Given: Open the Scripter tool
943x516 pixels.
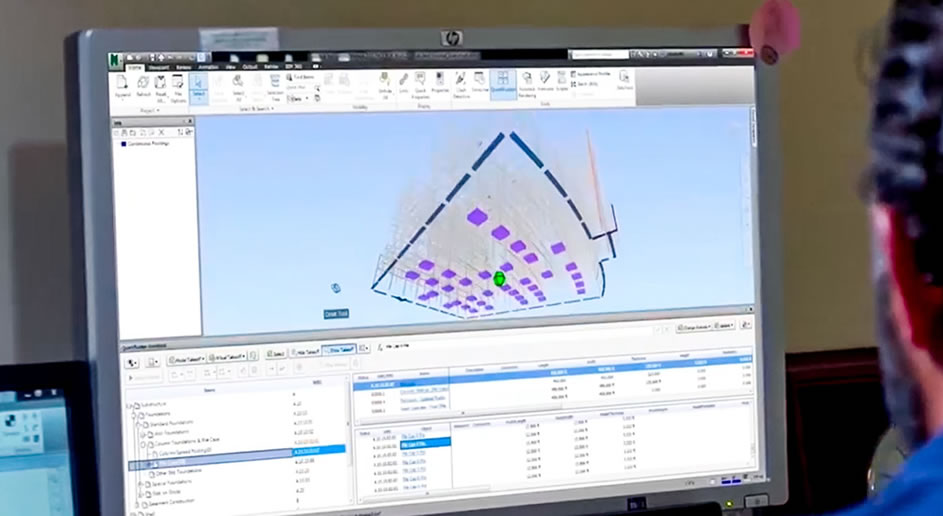Looking at the screenshot, I should point(561,80).
